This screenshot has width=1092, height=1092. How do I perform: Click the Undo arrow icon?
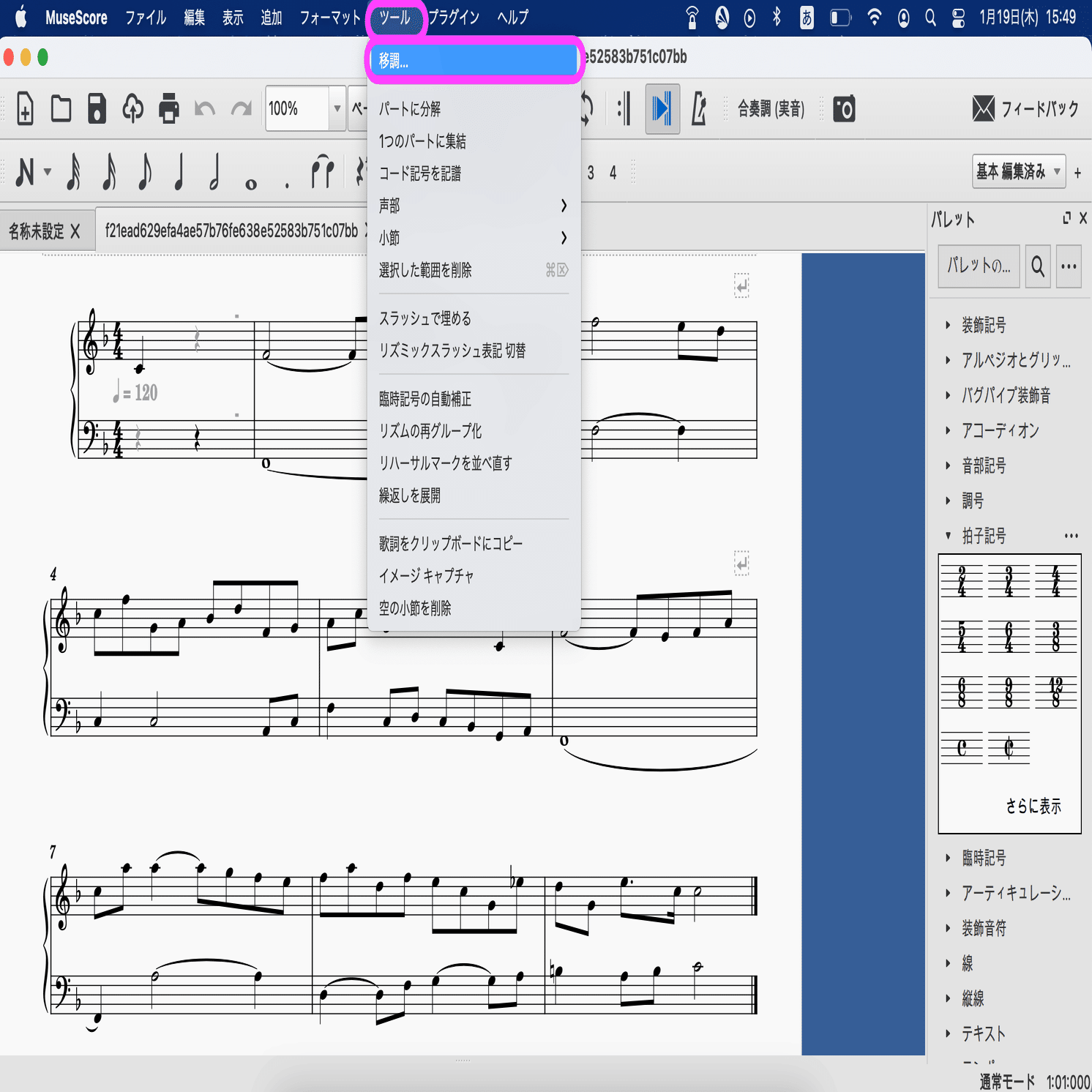click(205, 109)
